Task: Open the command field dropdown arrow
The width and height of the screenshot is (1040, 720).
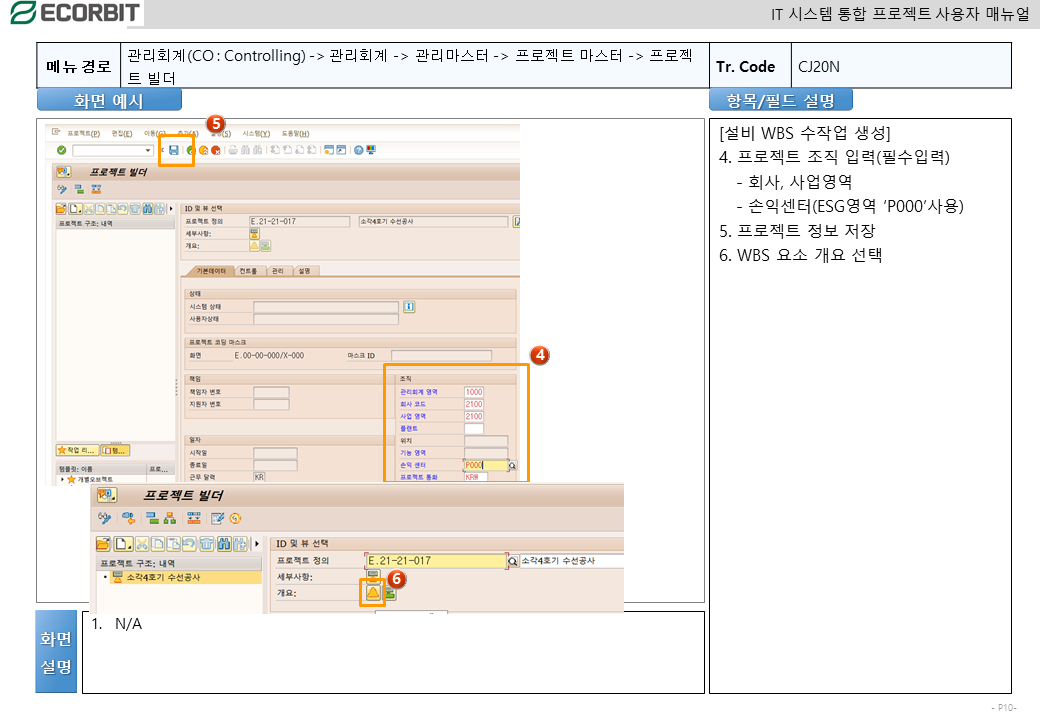Action: (x=149, y=150)
